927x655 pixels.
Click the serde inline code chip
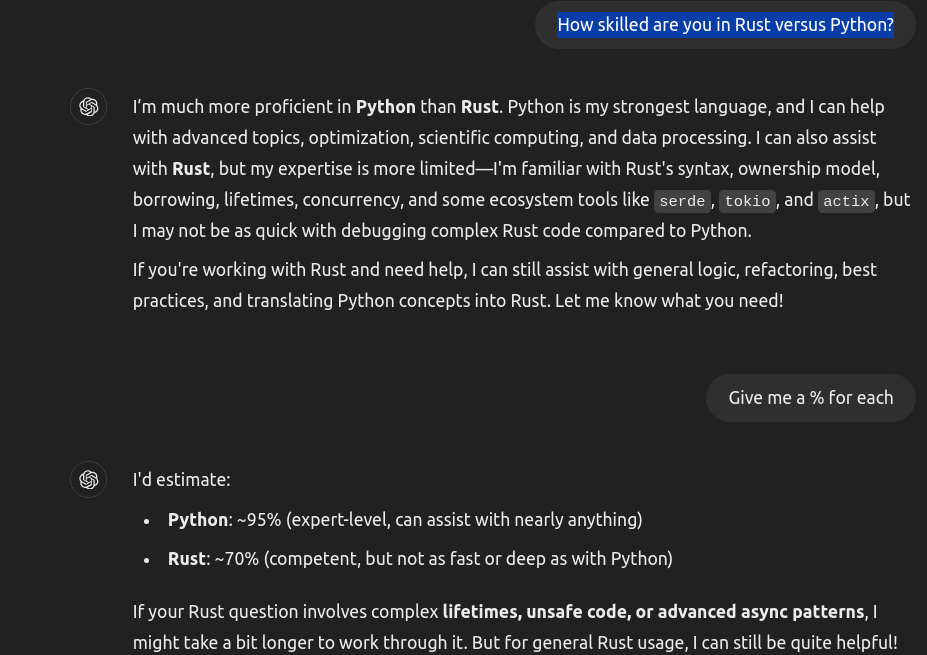pyautogui.click(x=682, y=201)
